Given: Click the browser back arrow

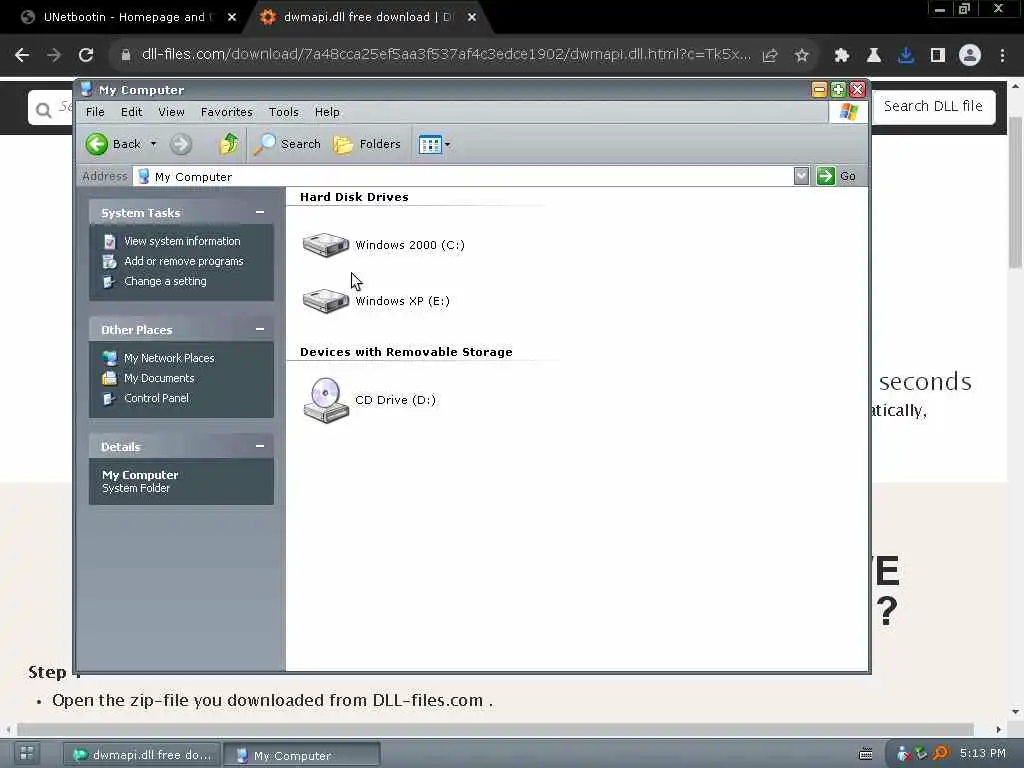Looking at the screenshot, I should click(22, 55).
